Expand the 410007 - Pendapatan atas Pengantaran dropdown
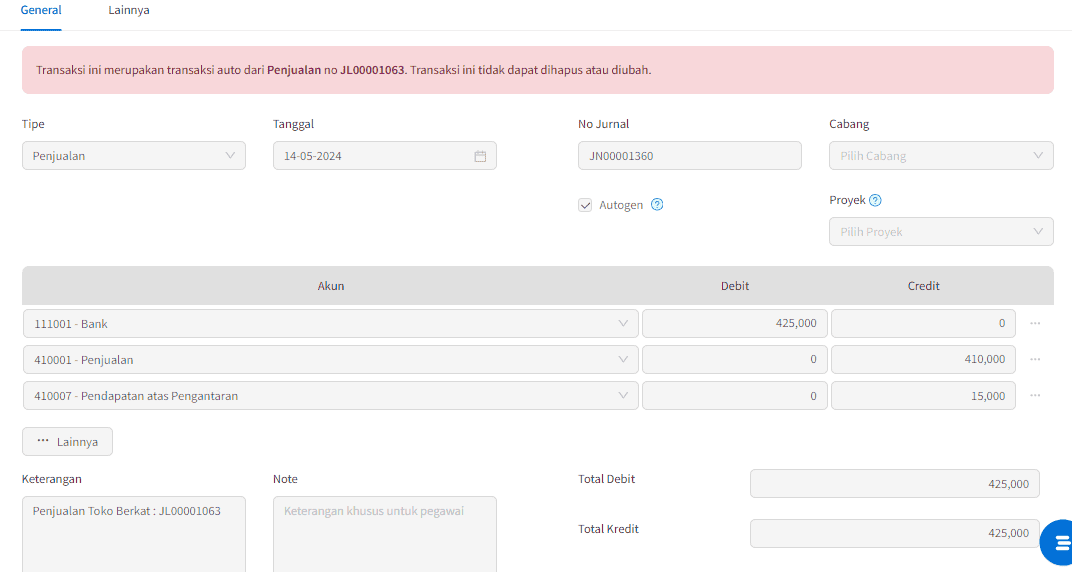 (x=331, y=396)
